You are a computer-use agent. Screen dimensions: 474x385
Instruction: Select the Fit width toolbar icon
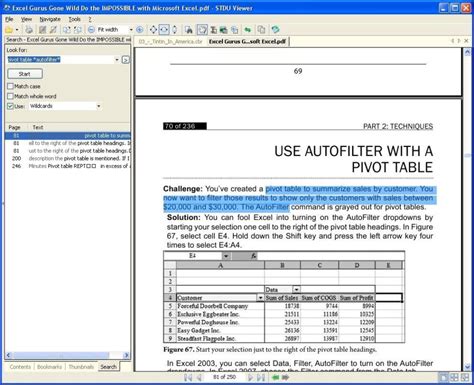[x=164, y=30]
